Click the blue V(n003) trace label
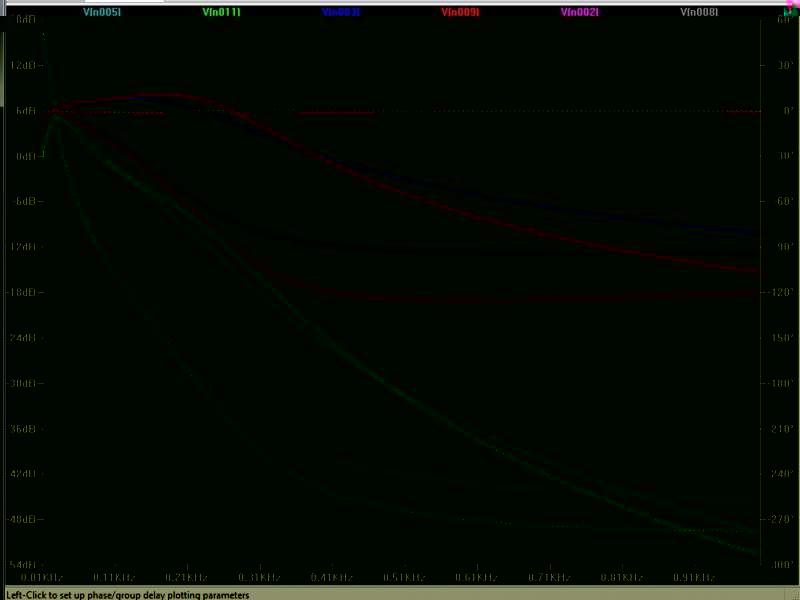 pyautogui.click(x=341, y=12)
